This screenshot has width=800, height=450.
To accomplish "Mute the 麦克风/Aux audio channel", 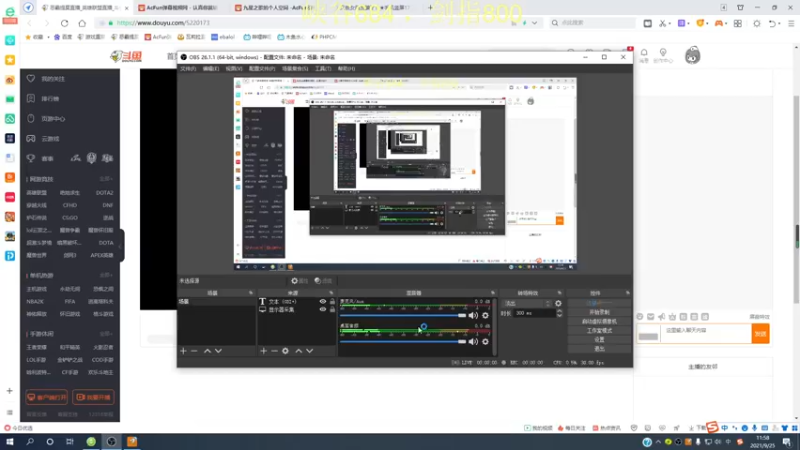I will pyautogui.click(x=473, y=315).
